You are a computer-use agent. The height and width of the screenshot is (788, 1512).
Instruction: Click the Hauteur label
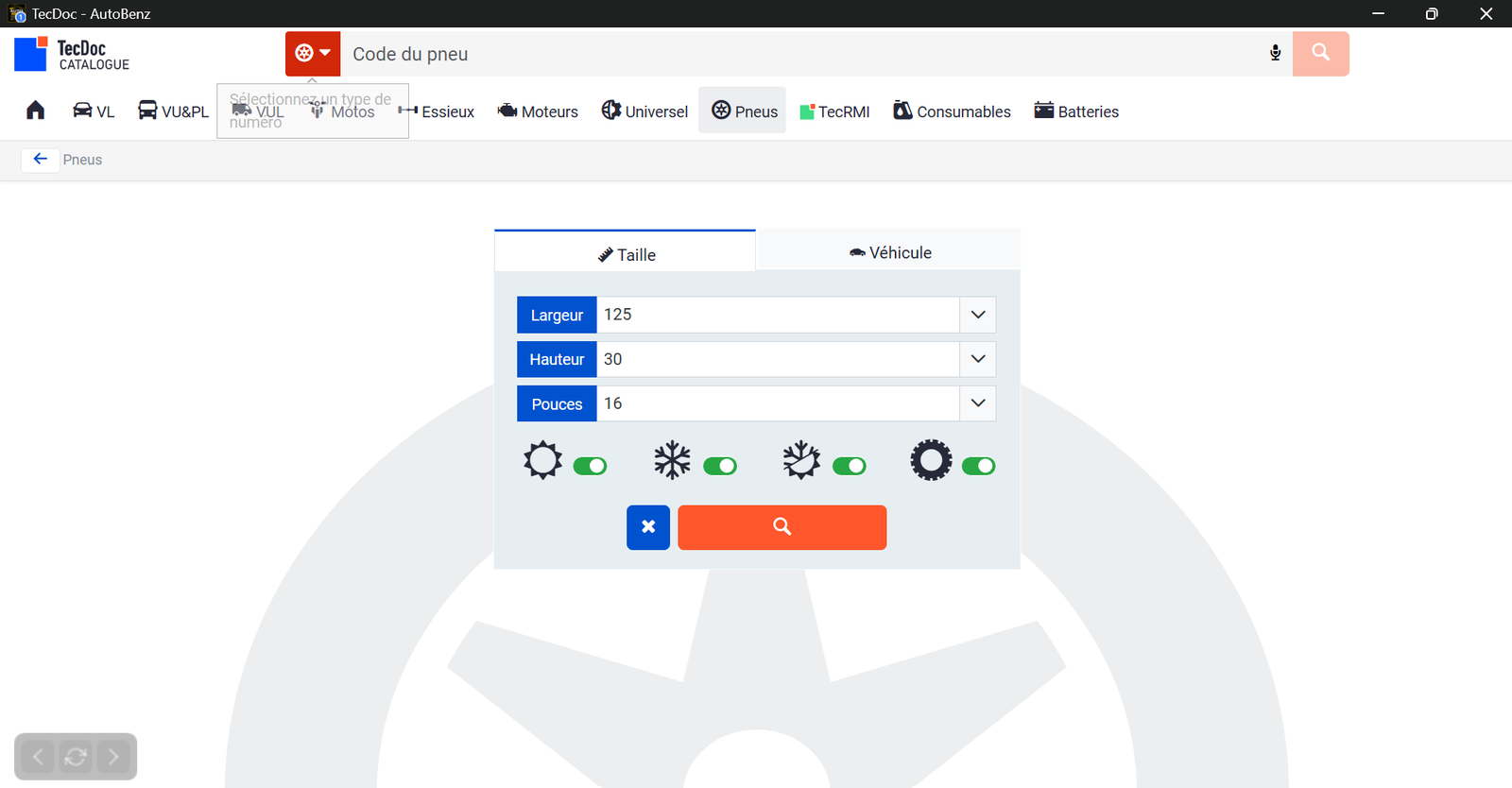557,359
